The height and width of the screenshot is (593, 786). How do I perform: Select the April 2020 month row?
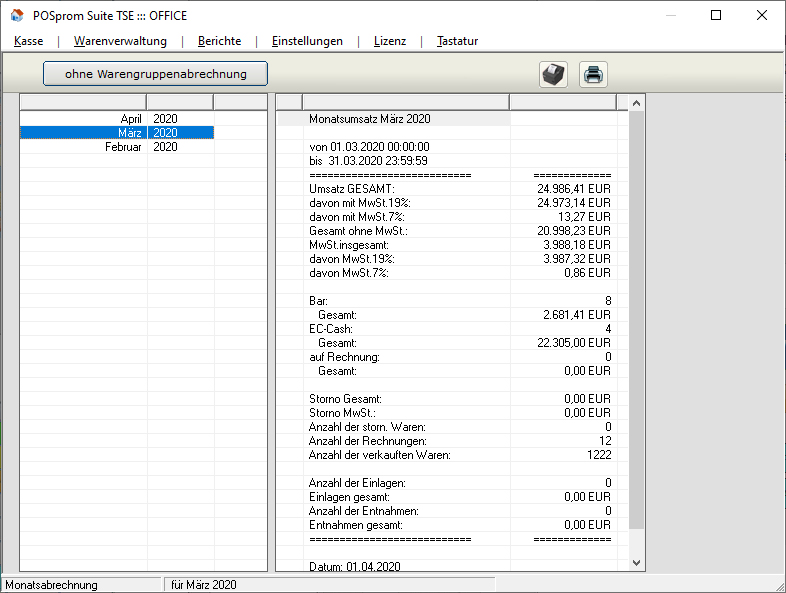point(117,119)
